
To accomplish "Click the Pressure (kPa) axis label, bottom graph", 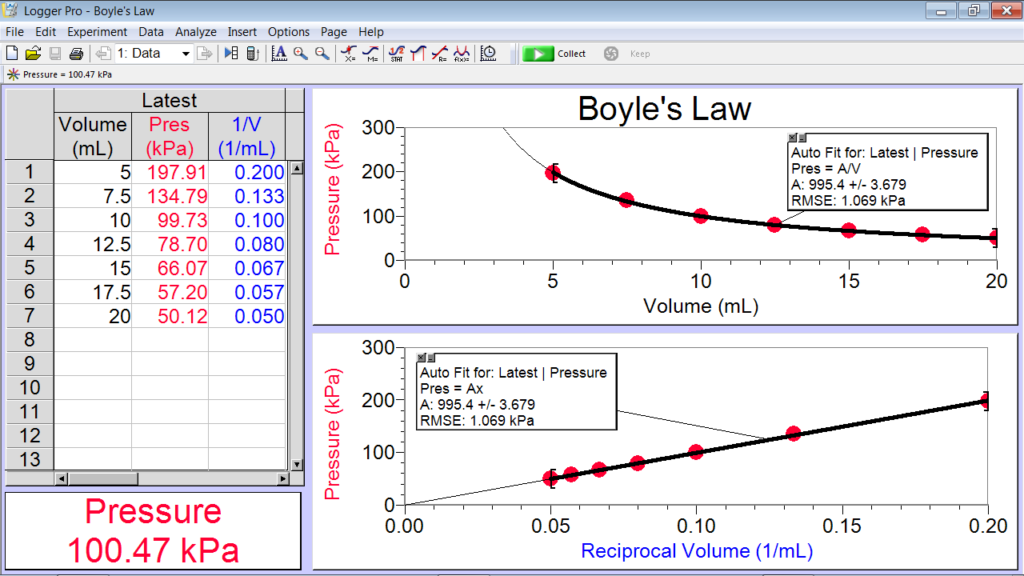I will click(332, 434).
